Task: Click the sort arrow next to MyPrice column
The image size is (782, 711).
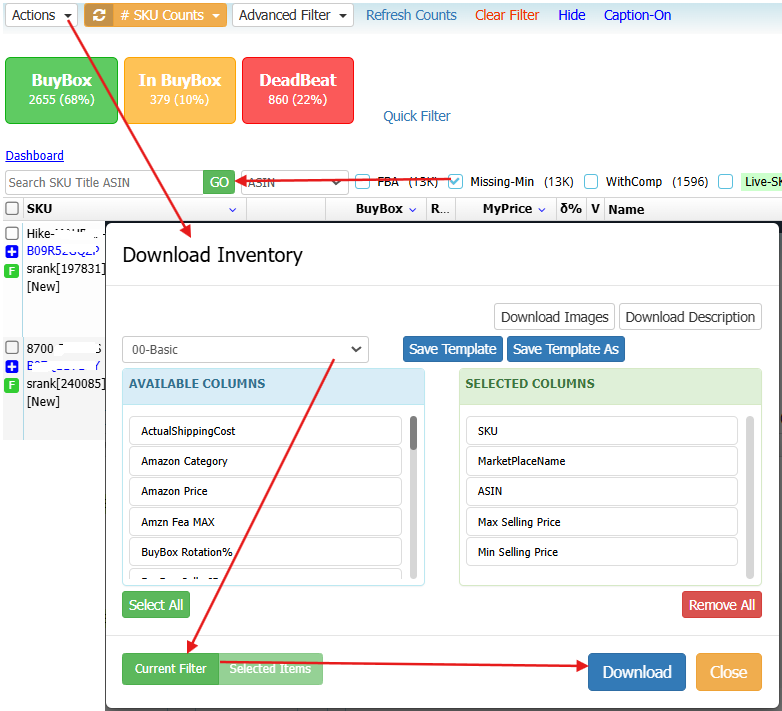Action: [x=542, y=210]
